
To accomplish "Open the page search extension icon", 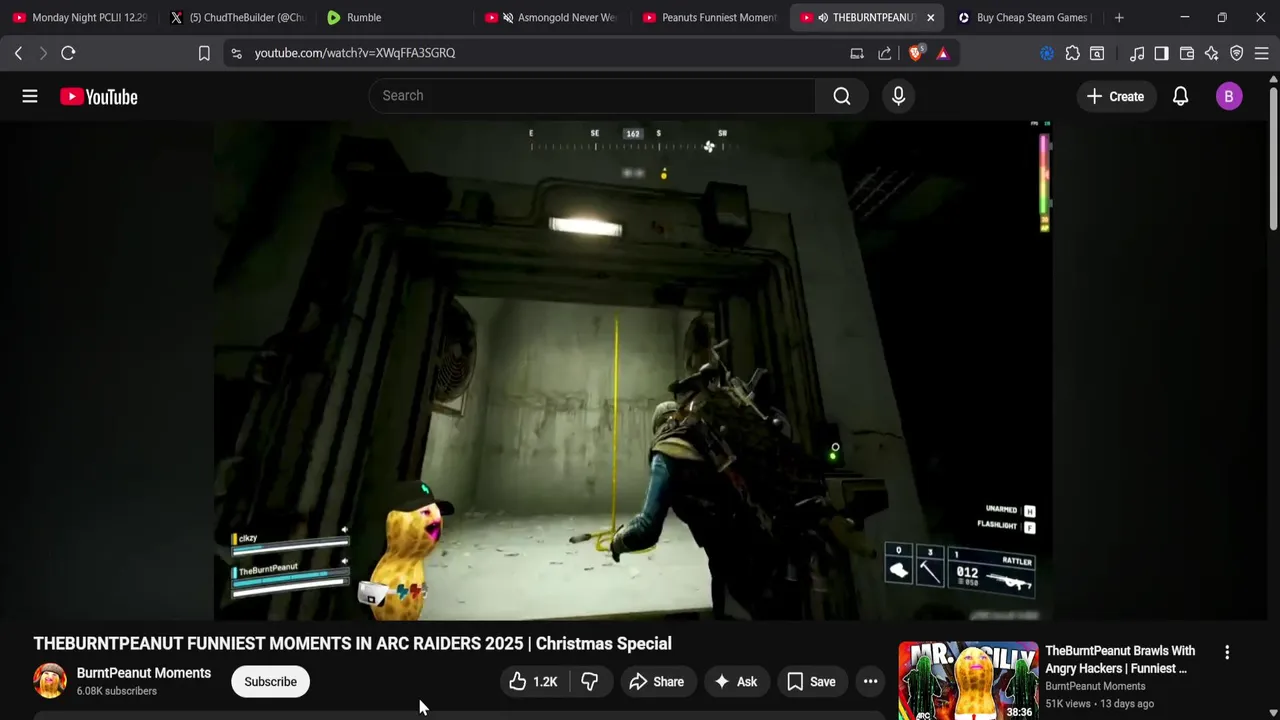I will pos(1097,53).
